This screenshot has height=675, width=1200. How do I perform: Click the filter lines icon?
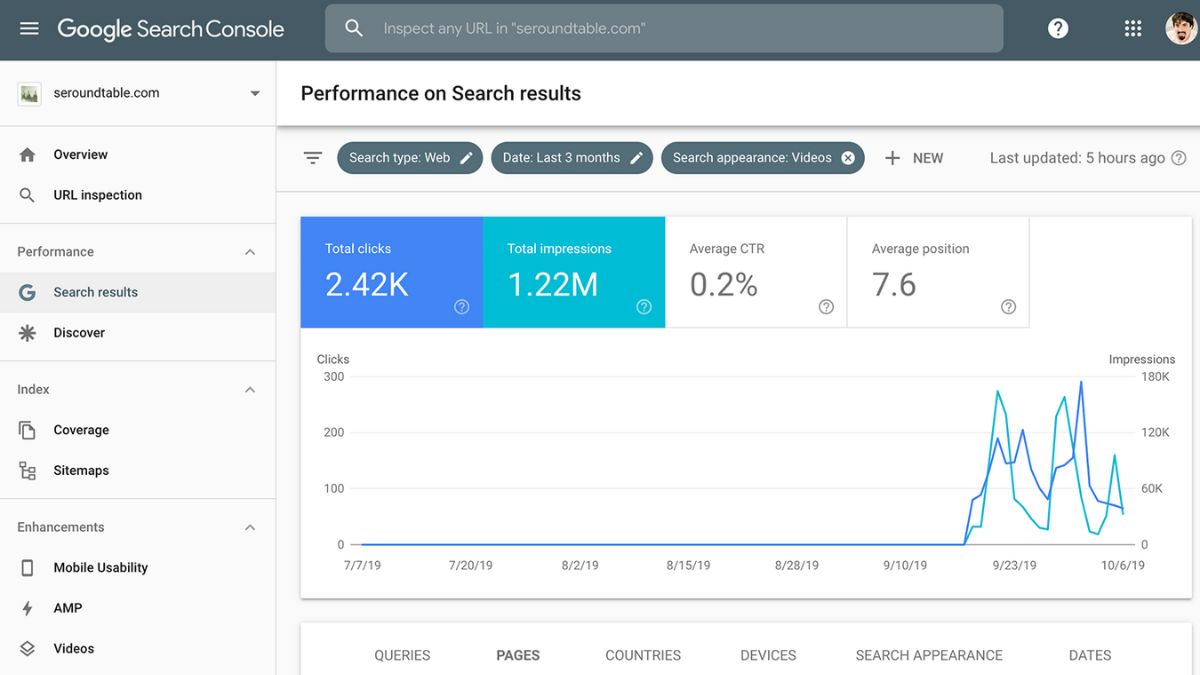313,158
